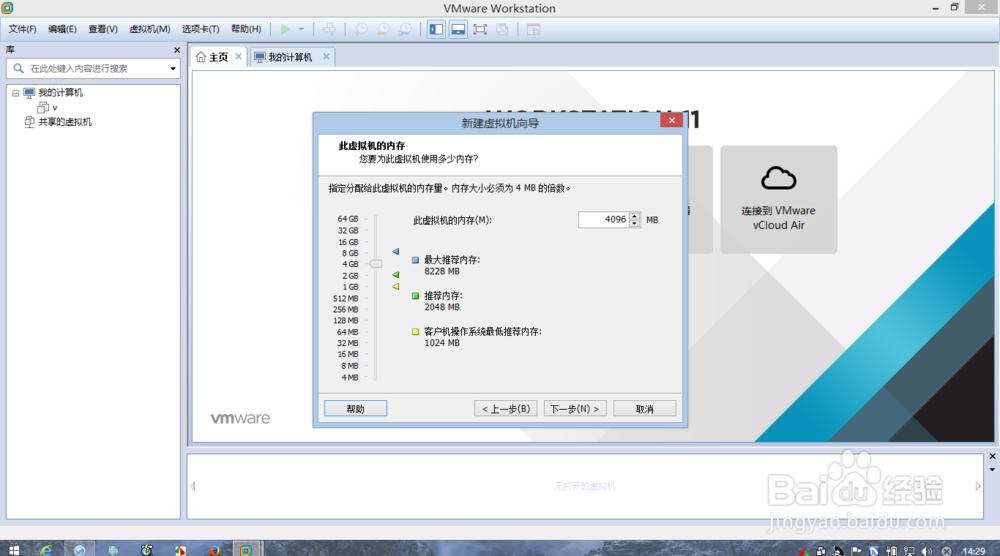
Task: Click the revert to snapshot toolbar icon
Action: (383, 29)
